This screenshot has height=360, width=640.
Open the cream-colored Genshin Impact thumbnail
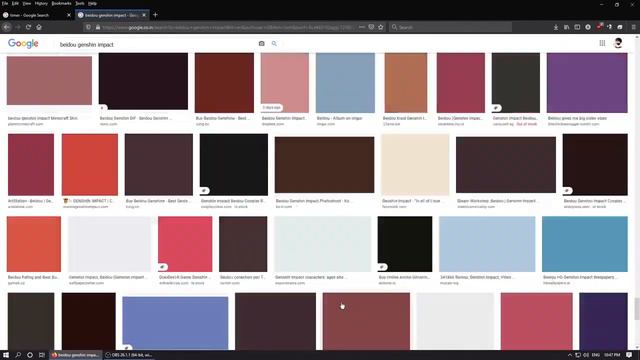pyautogui.click(x=415, y=164)
